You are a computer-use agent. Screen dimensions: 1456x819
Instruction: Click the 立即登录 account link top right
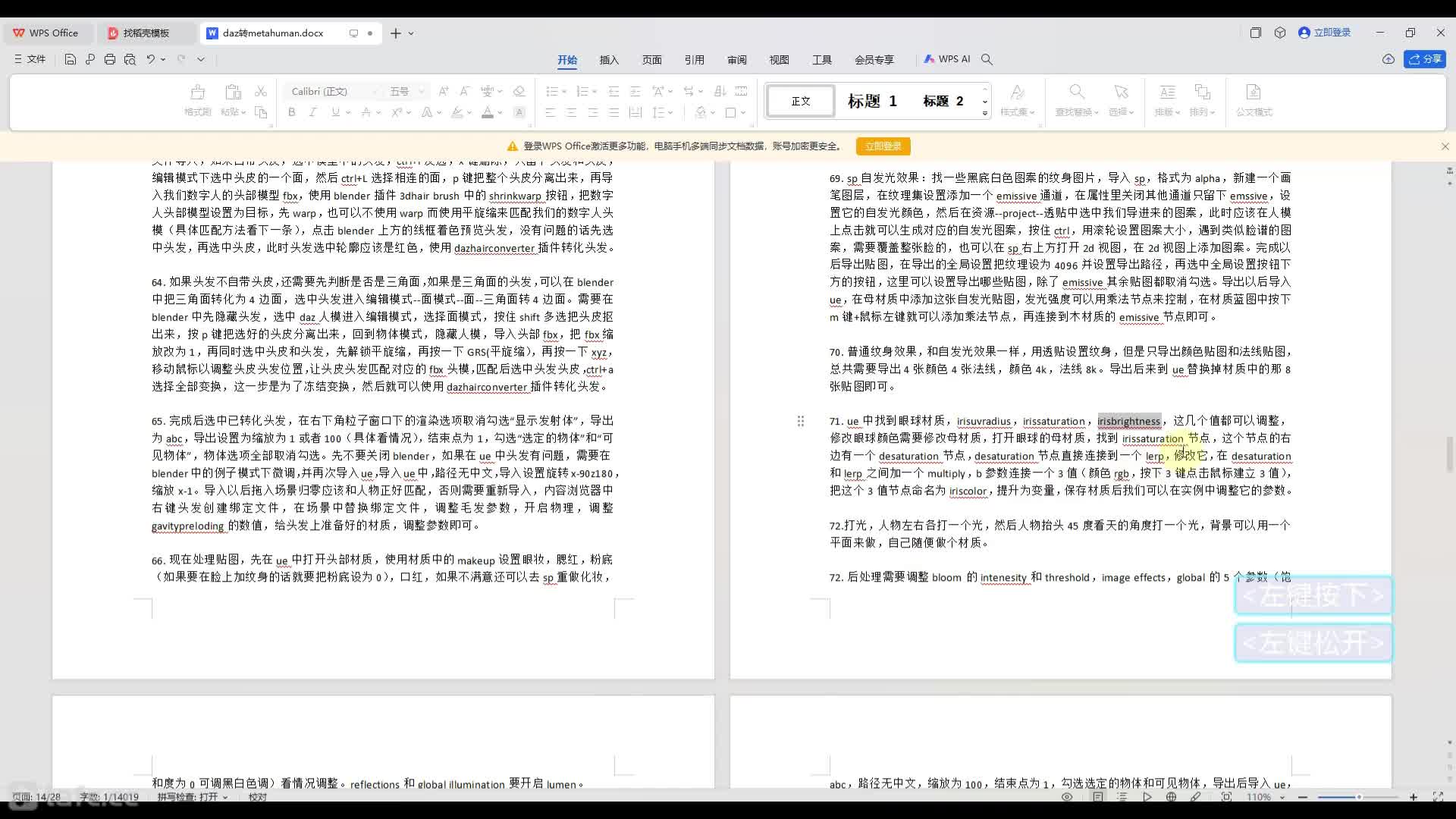coord(1325,33)
